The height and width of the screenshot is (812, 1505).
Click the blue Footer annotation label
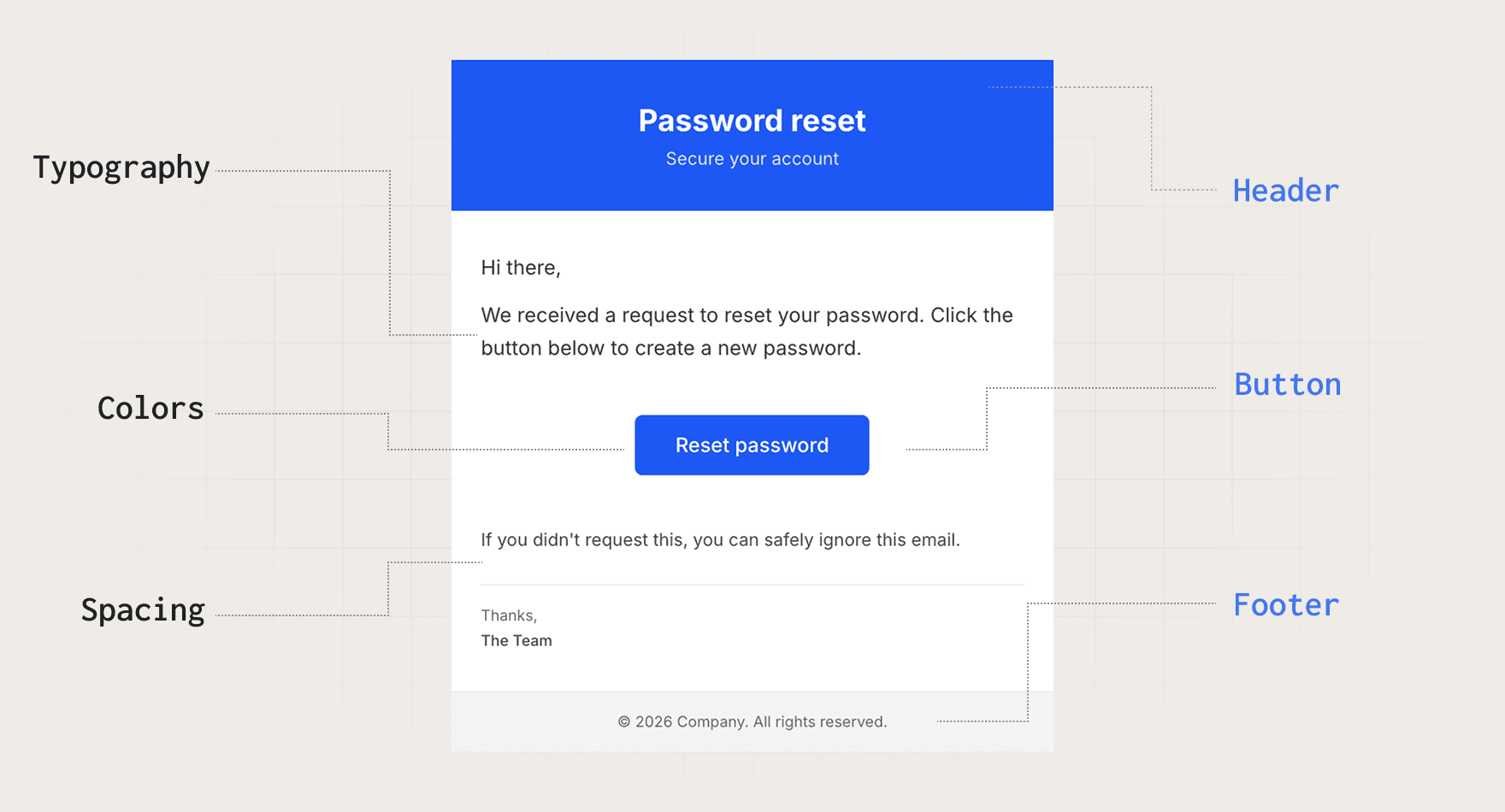tap(1285, 605)
